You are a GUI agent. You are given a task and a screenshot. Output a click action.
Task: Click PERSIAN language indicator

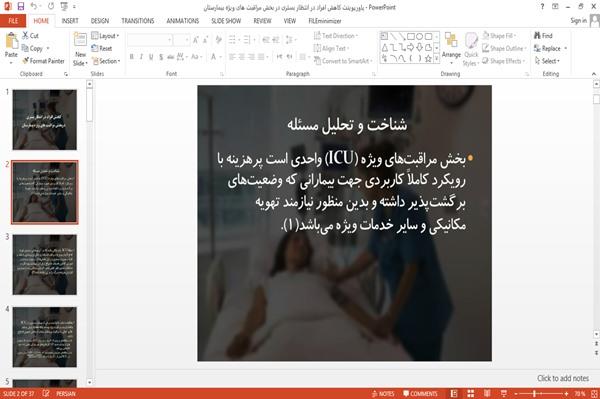click(66, 394)
